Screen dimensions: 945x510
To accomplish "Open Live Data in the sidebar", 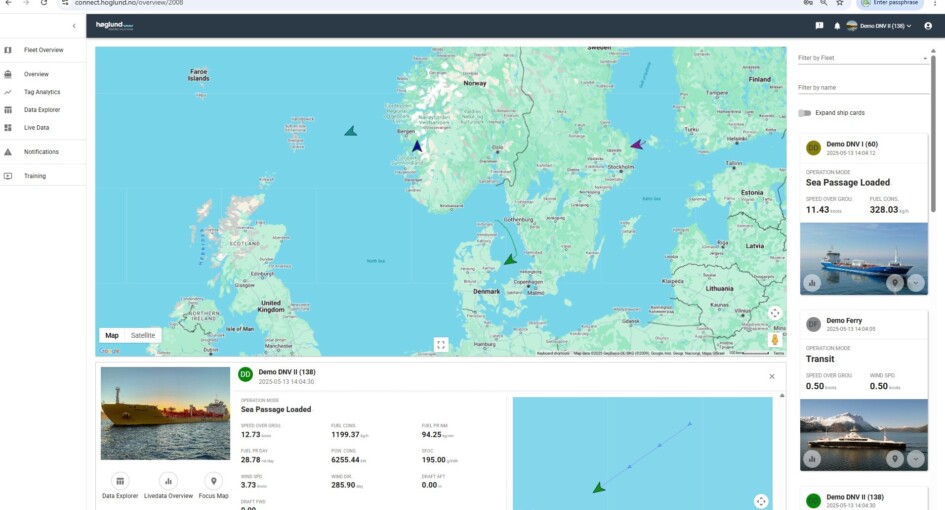I will coord(36,128).
